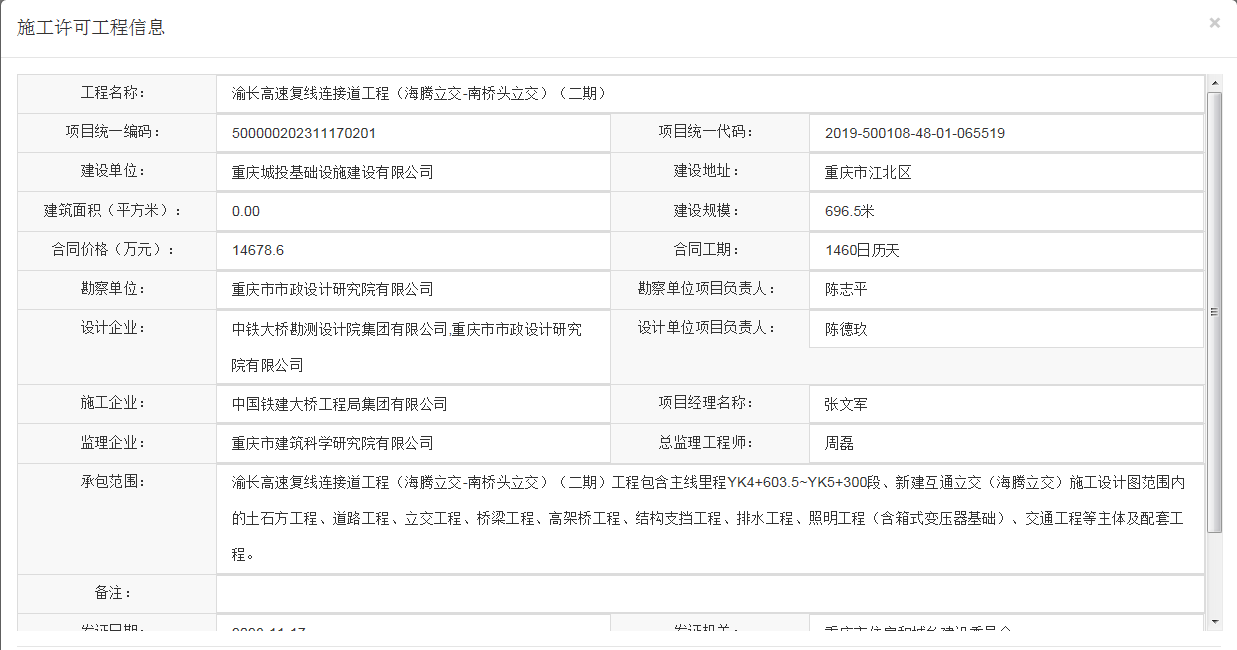The image size is (1237, 650).
Task: Click the 勘察单位项目负责人 label
Action: point(706,288)
